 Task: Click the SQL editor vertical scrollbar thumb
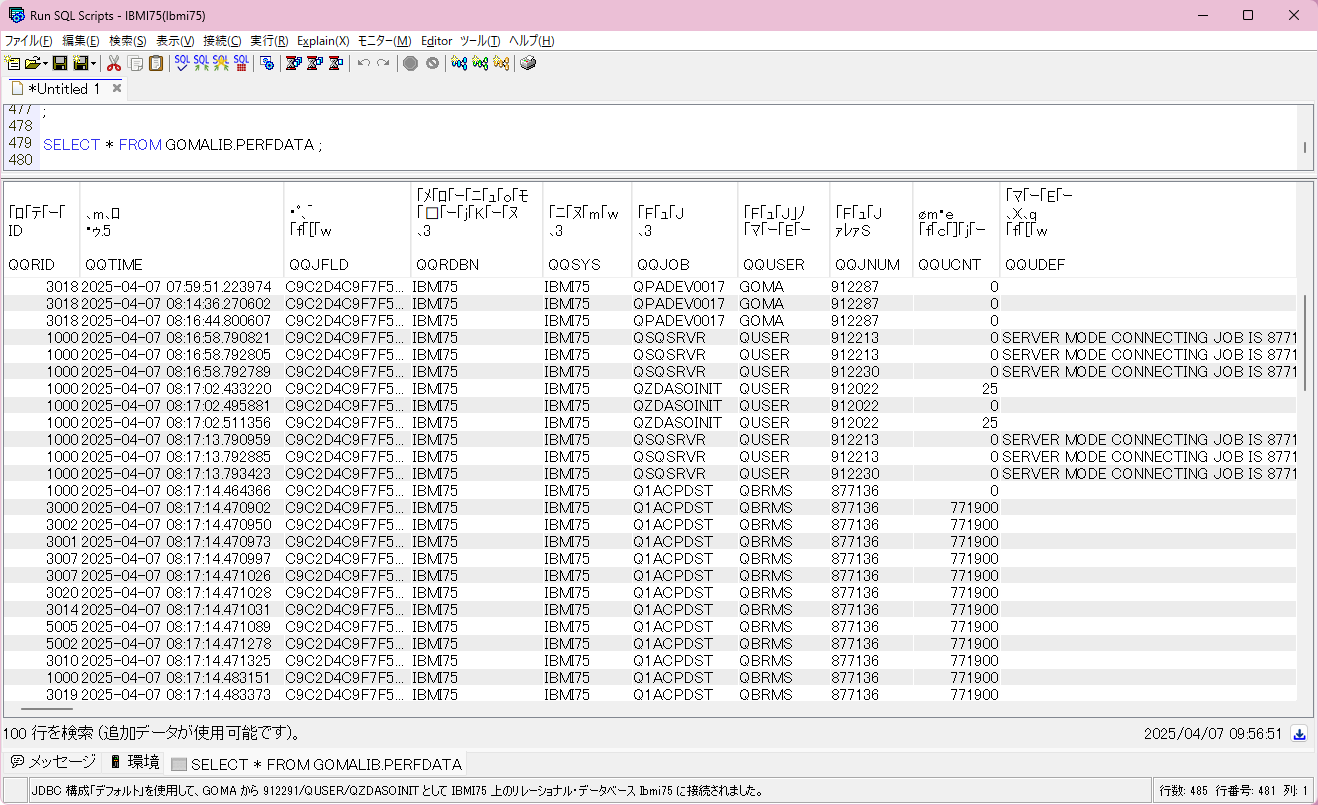point(1304,147)
